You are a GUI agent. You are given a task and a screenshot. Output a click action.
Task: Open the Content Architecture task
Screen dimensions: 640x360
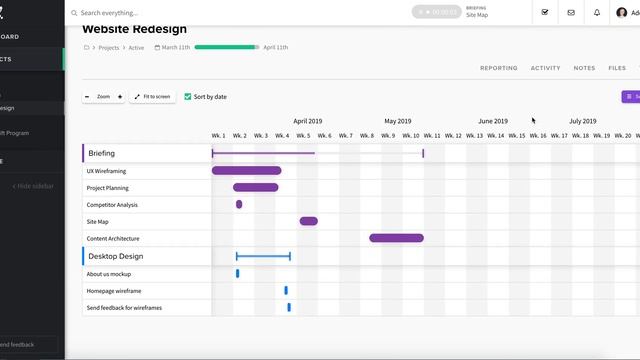point(113,238)
